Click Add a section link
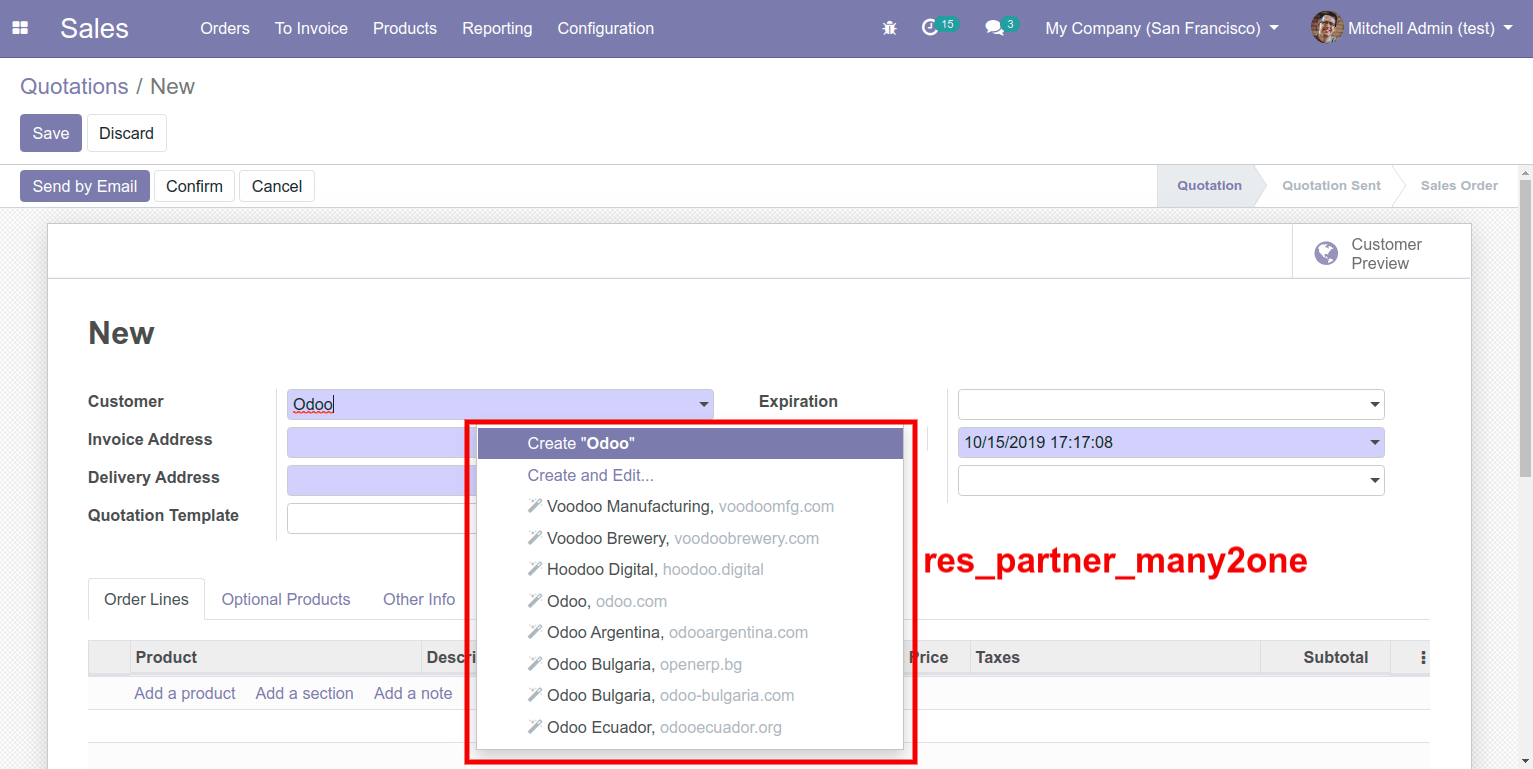Screen dimensions: 1533x769 coord(304,693)
